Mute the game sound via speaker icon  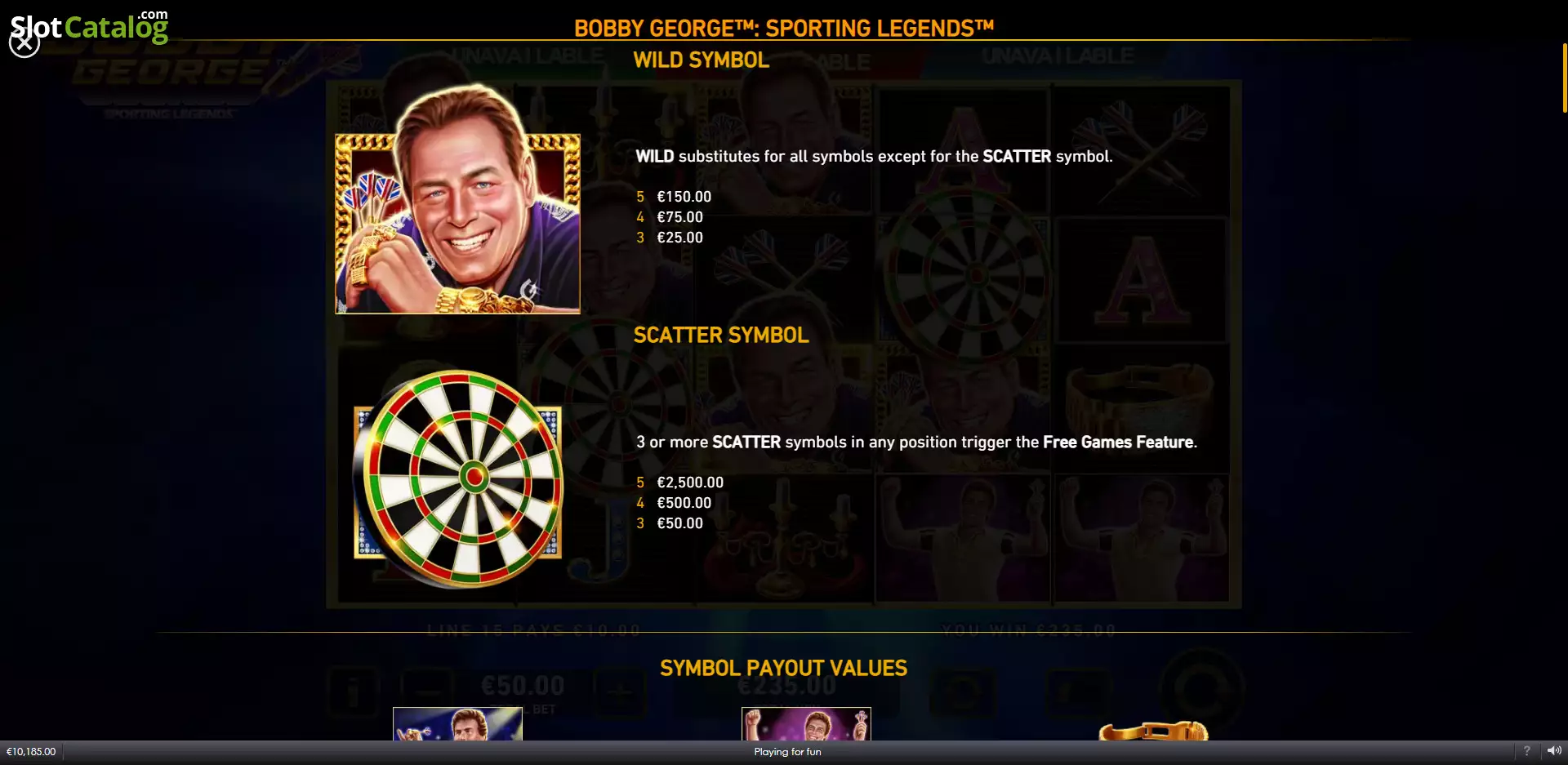pyautogui.click(x=1554, y=751)
